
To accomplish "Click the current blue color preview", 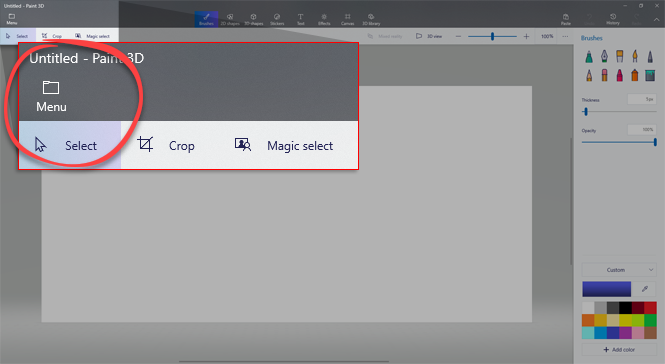I will (606, 289).
